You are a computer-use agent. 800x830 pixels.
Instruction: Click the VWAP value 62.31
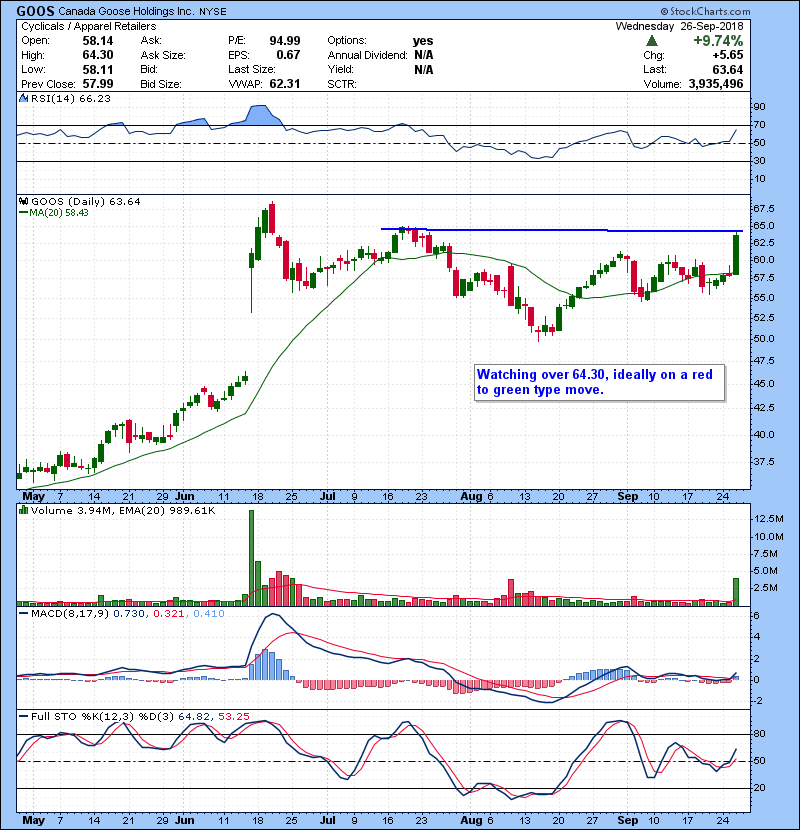click(x=285, y=84)
